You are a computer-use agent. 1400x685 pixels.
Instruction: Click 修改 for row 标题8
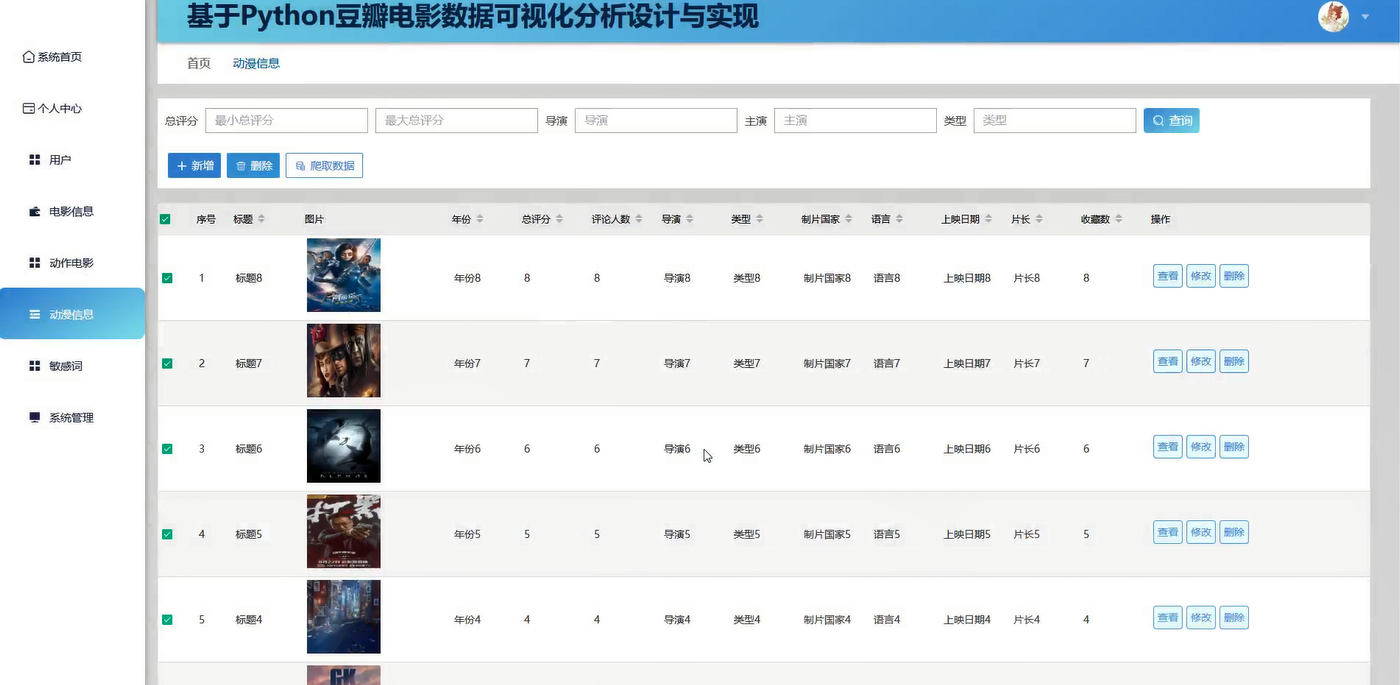(x=1201, y=276)
